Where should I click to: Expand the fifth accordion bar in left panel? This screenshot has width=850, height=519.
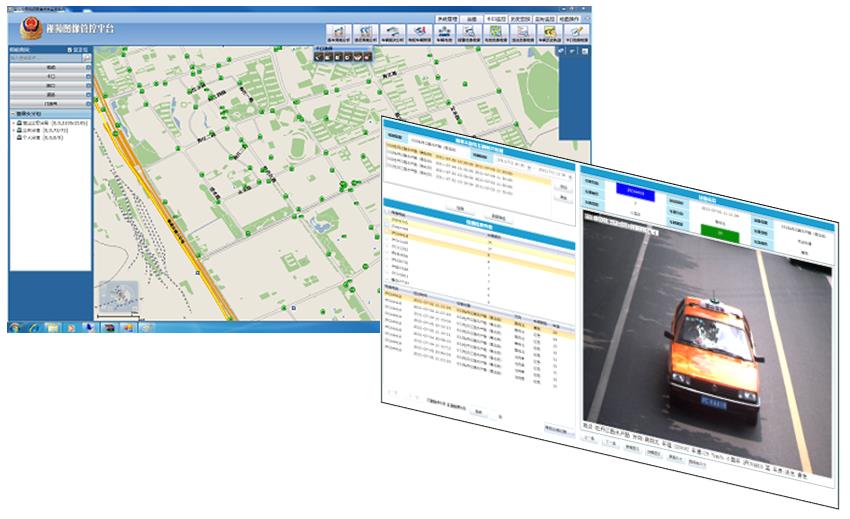pos(50,104)
